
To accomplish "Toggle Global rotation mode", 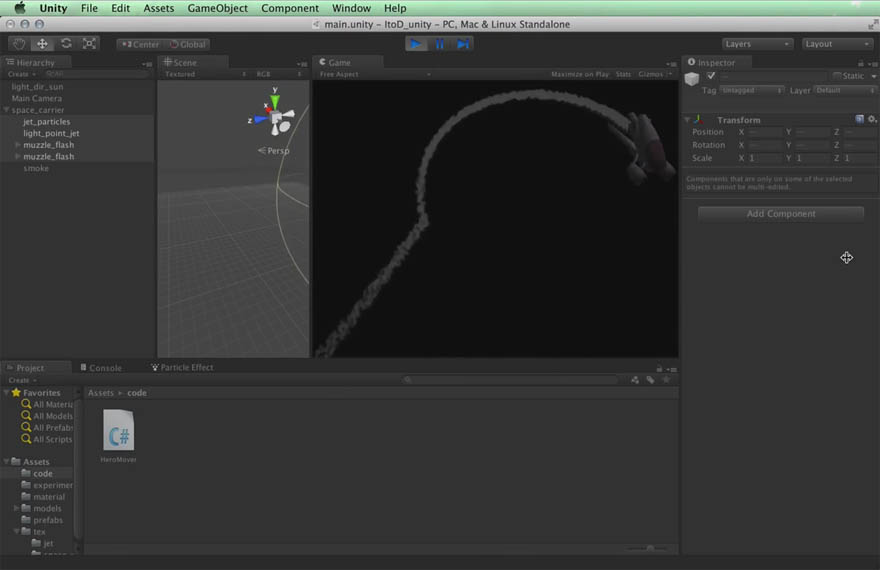I will click(187, 44).
